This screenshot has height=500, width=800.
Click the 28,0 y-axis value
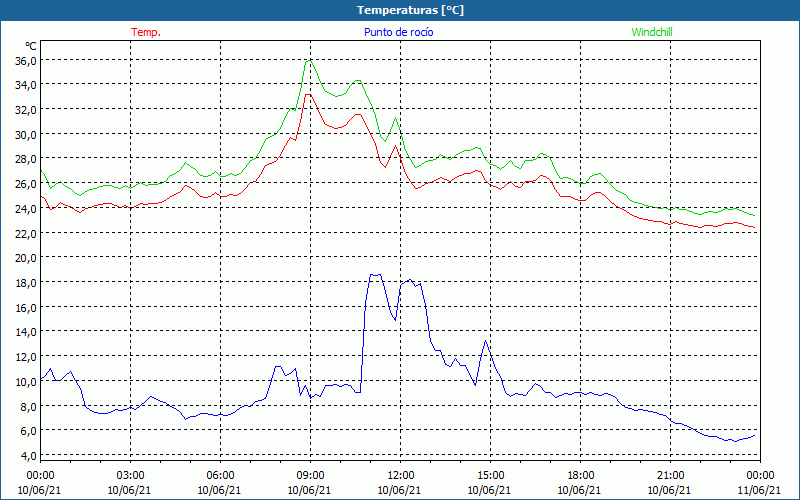coord(26,159)
